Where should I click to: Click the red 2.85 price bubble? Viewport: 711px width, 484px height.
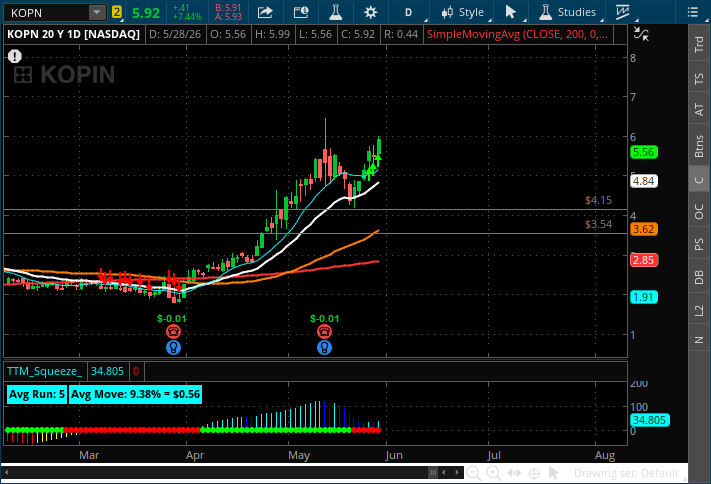tap(643, 260)
